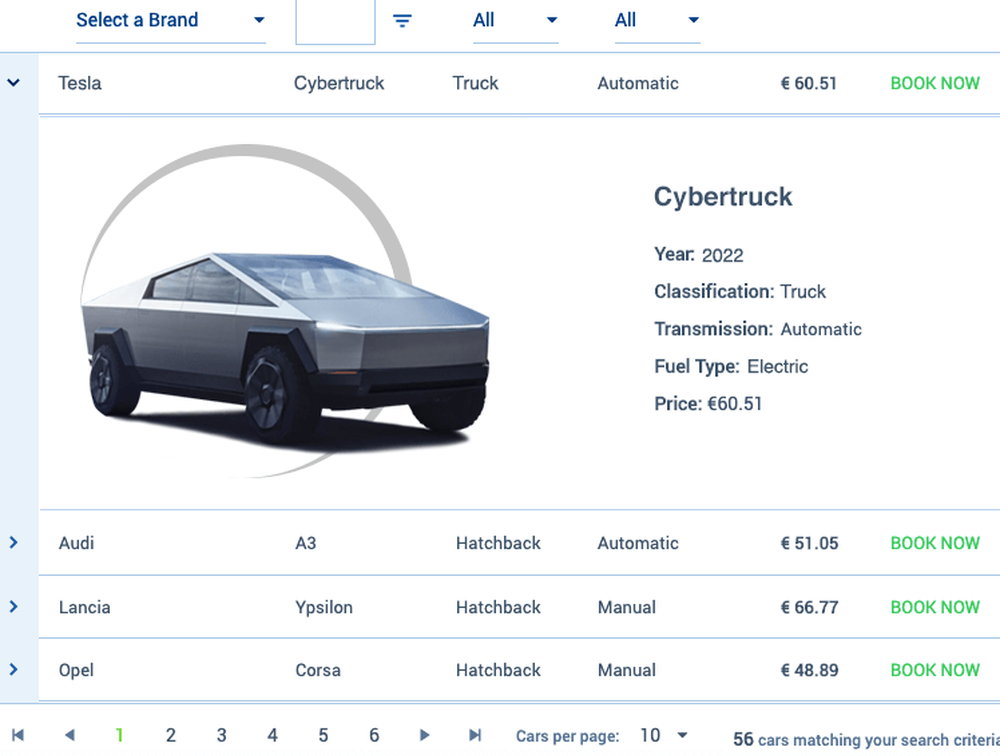Select page 1 in pagination
This screenshot has height=756, width=1000.
pyautogui.click(x=119, y=735)
